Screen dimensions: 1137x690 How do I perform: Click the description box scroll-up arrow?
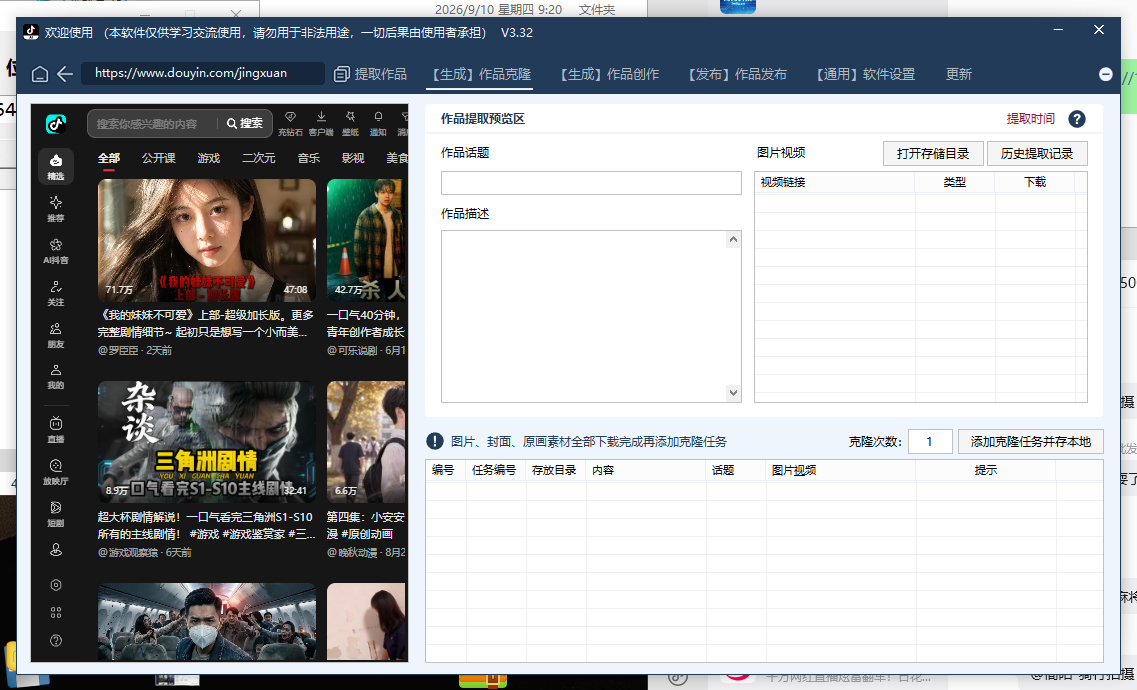point(734,239)
